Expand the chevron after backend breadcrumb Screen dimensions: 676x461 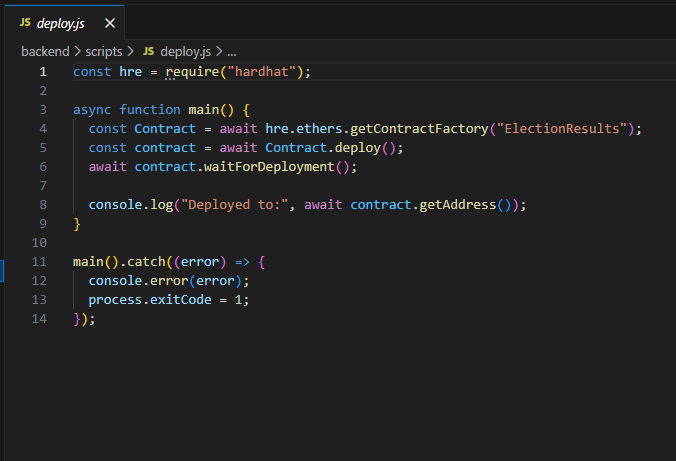coord(78,52)
